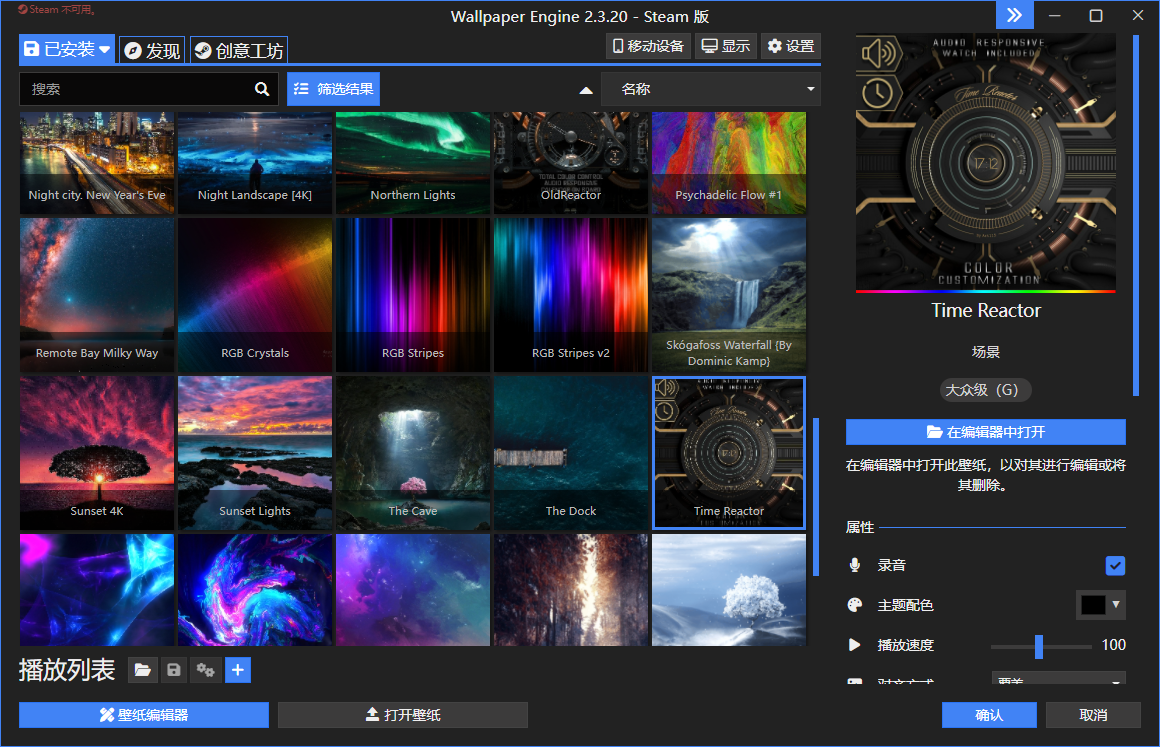Select The Cave wallpaper
The width and height of the screenshot is (1160, 747).
coord(413,453)
